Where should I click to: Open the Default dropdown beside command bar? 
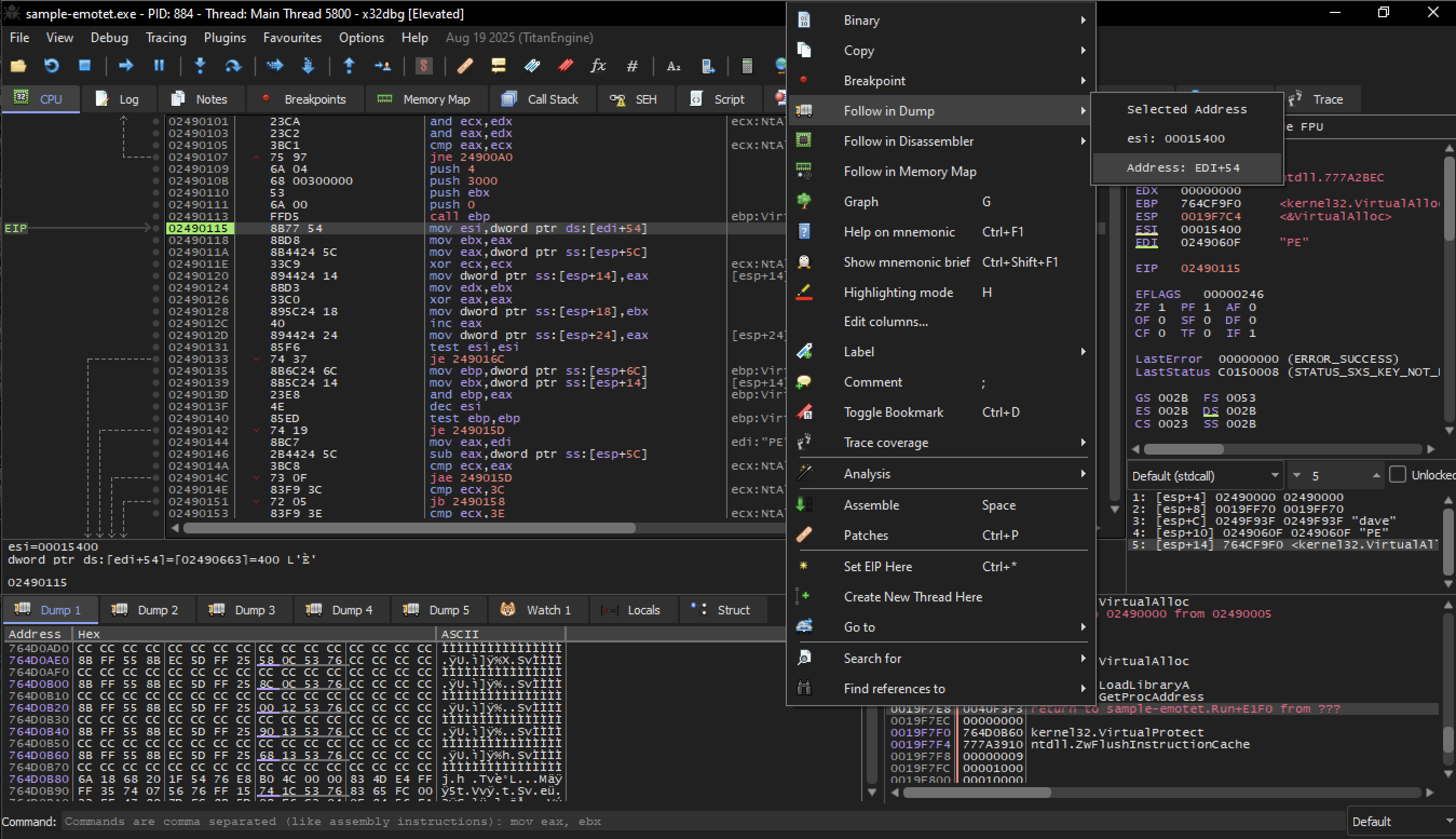click(x=1401, y=821)
